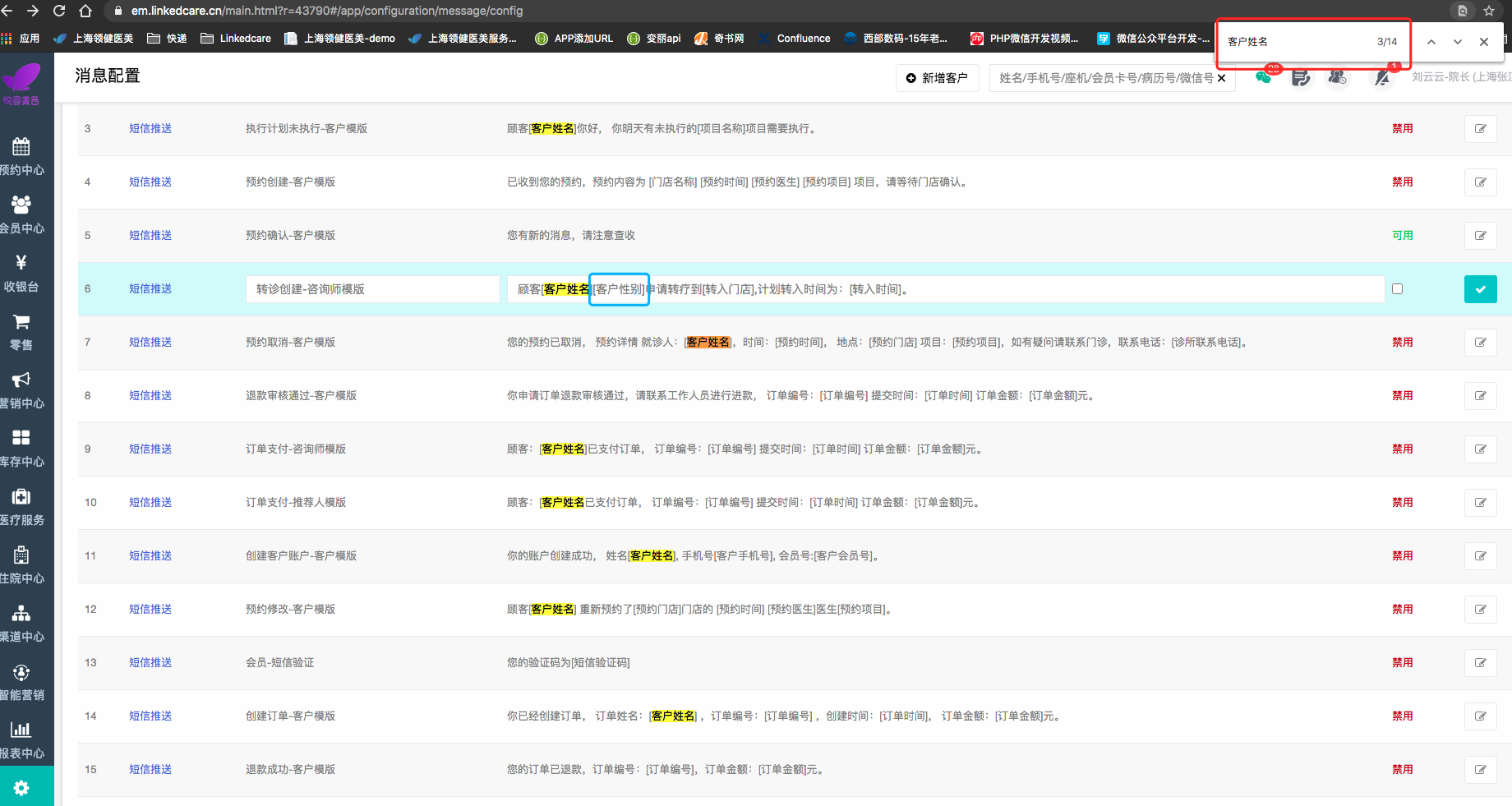Image resolution: width=1512 pixels, height=806 pixels.
Task: Open 零售 in the sidebar
Action: coord(22,332)
